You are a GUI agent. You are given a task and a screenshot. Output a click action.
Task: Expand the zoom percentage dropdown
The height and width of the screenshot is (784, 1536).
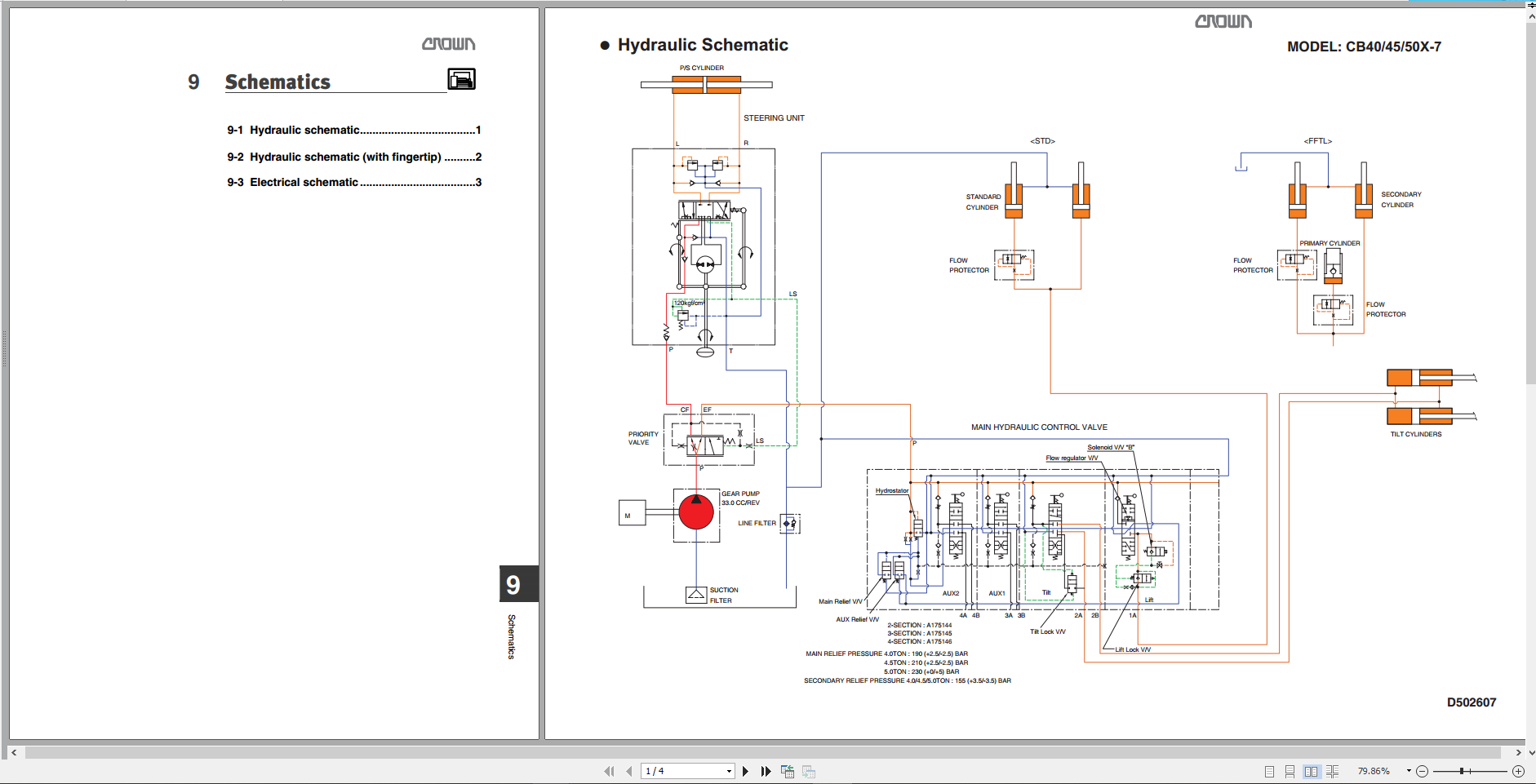point(1409,771)
